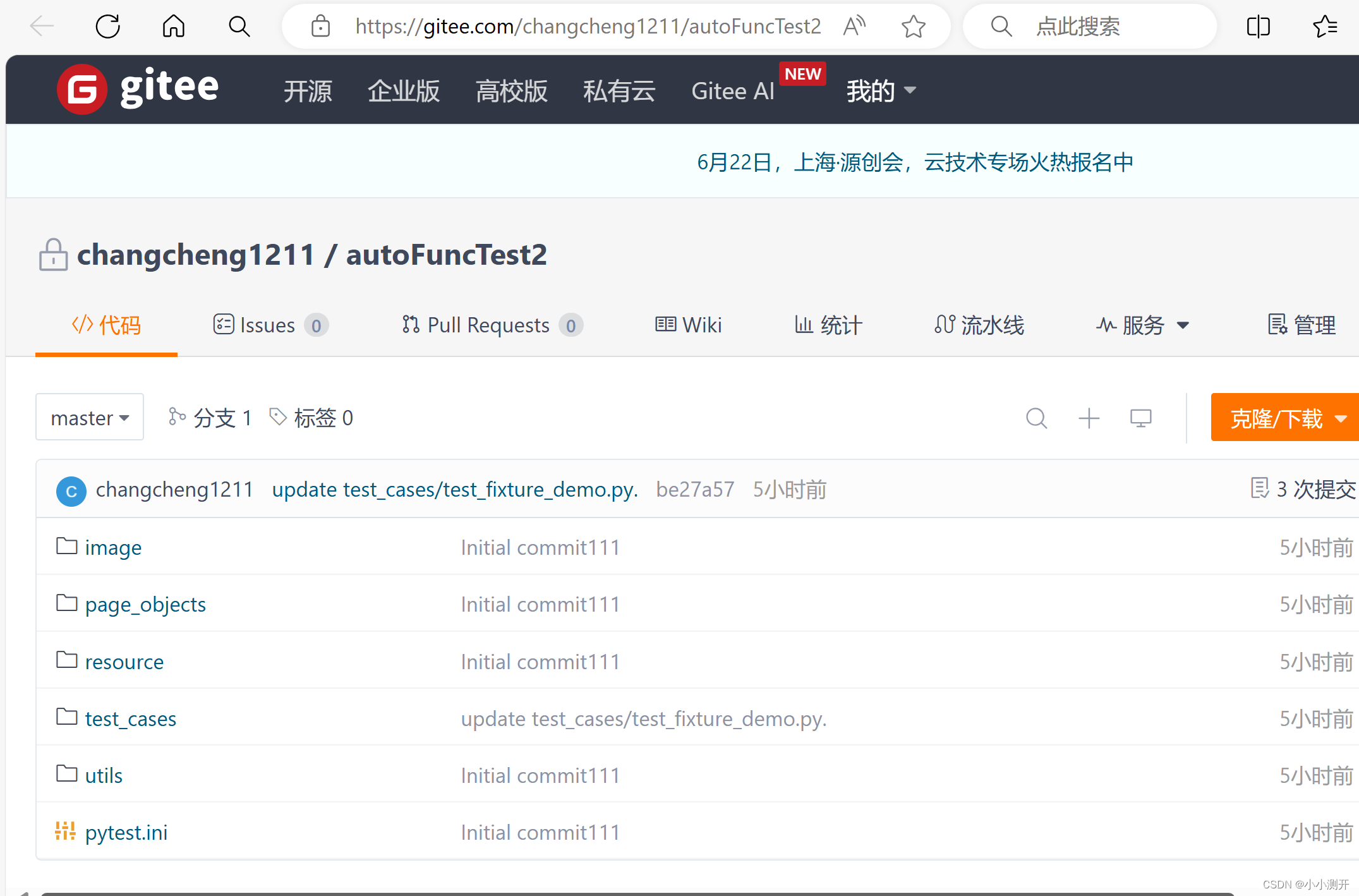The height and width of the screenshot is (896, 1359).
Task: Click the pytest.ini file icon
Action: [65, 832]
